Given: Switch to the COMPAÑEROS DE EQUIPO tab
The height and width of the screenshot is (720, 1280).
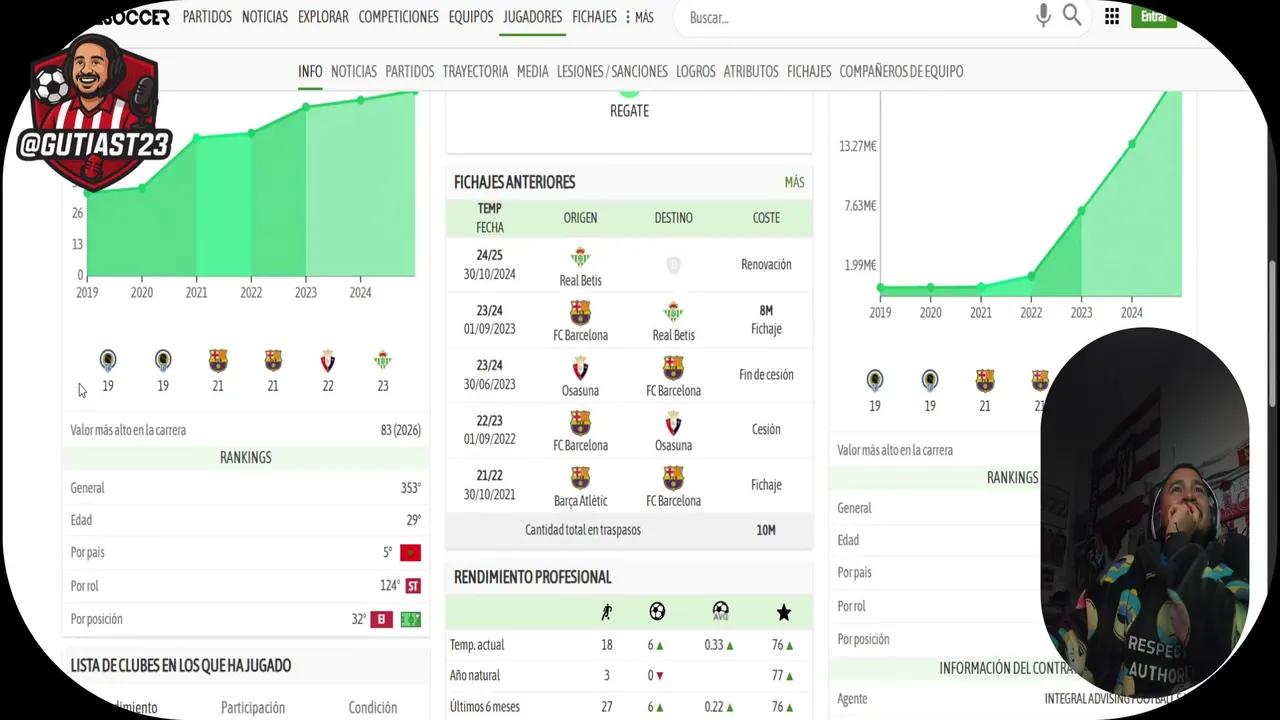Looking at the screenshot, I should (901, 71).
